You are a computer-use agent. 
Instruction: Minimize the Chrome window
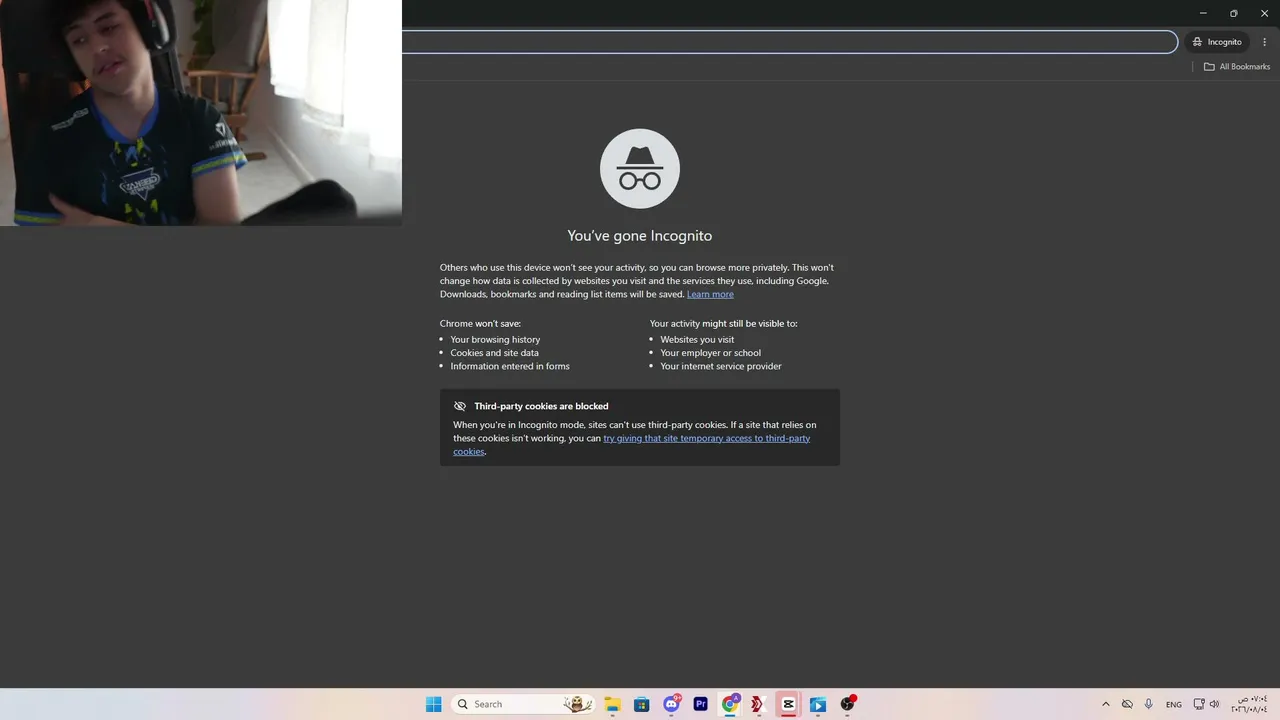pos(1203,13)
